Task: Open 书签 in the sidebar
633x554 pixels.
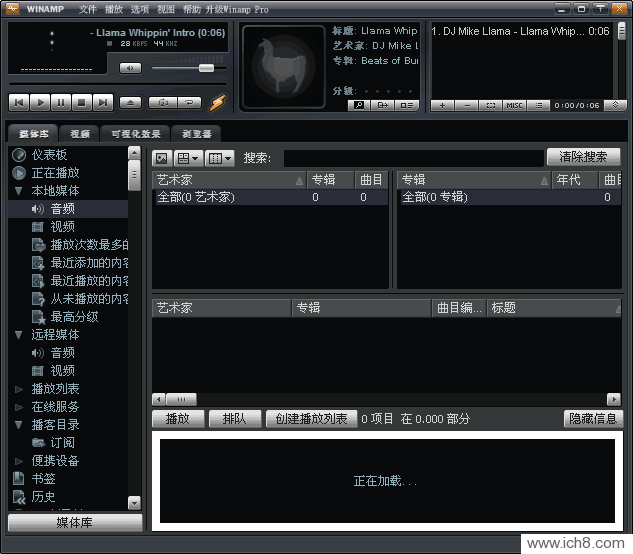Action: (x=43, y=478)
